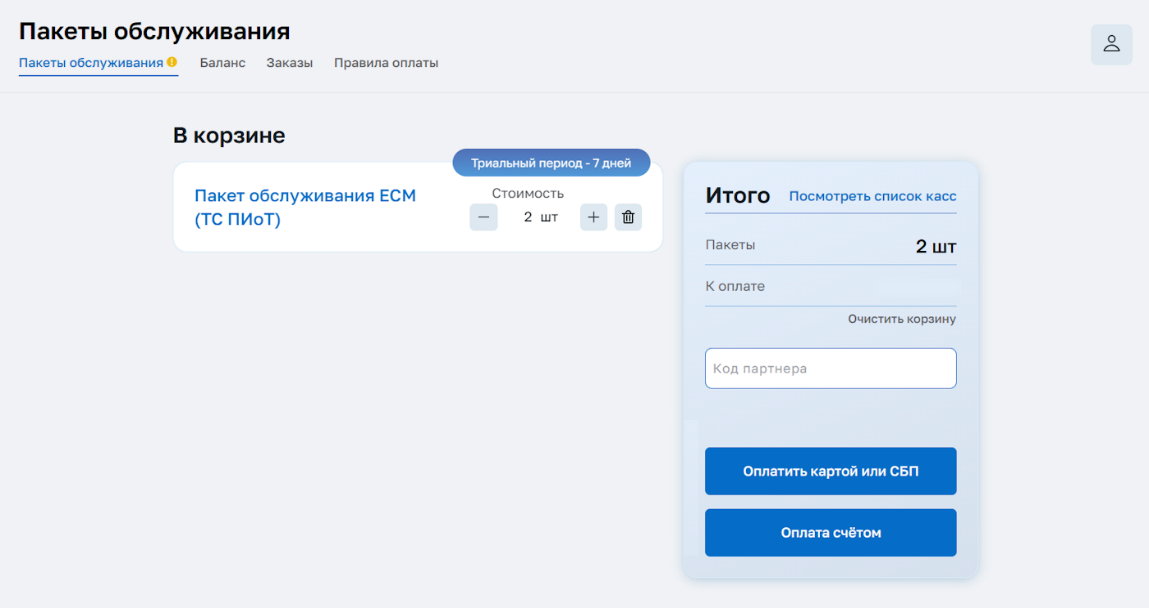Switch to the Баланс tab
The image size is (1149, 608).
point(222,63)
